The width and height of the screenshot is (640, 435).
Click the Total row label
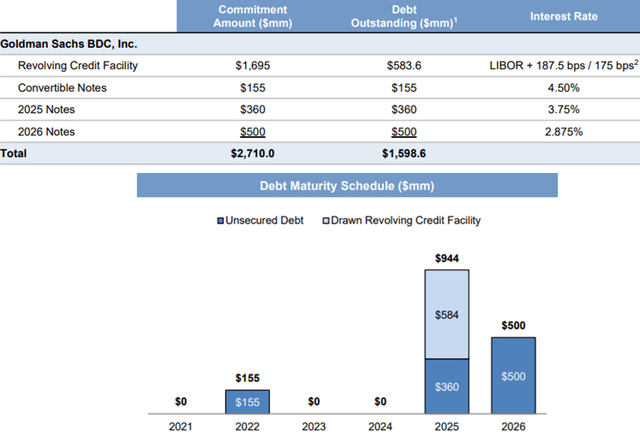[x=13, y=153]
